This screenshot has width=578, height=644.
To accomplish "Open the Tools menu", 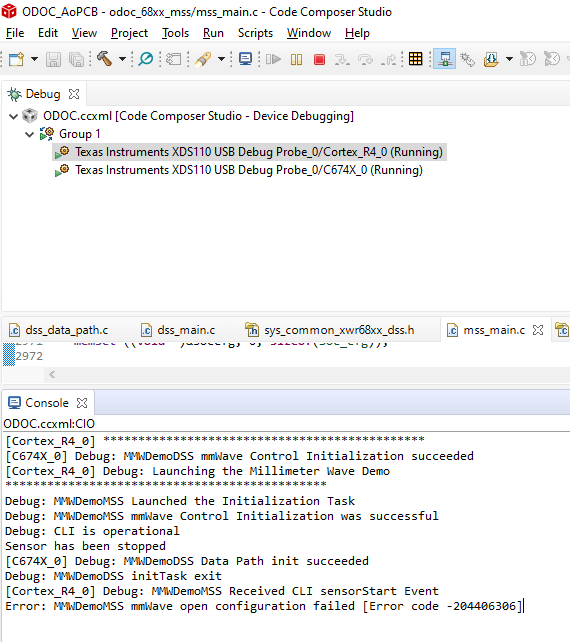I will [x=175, y=33].
